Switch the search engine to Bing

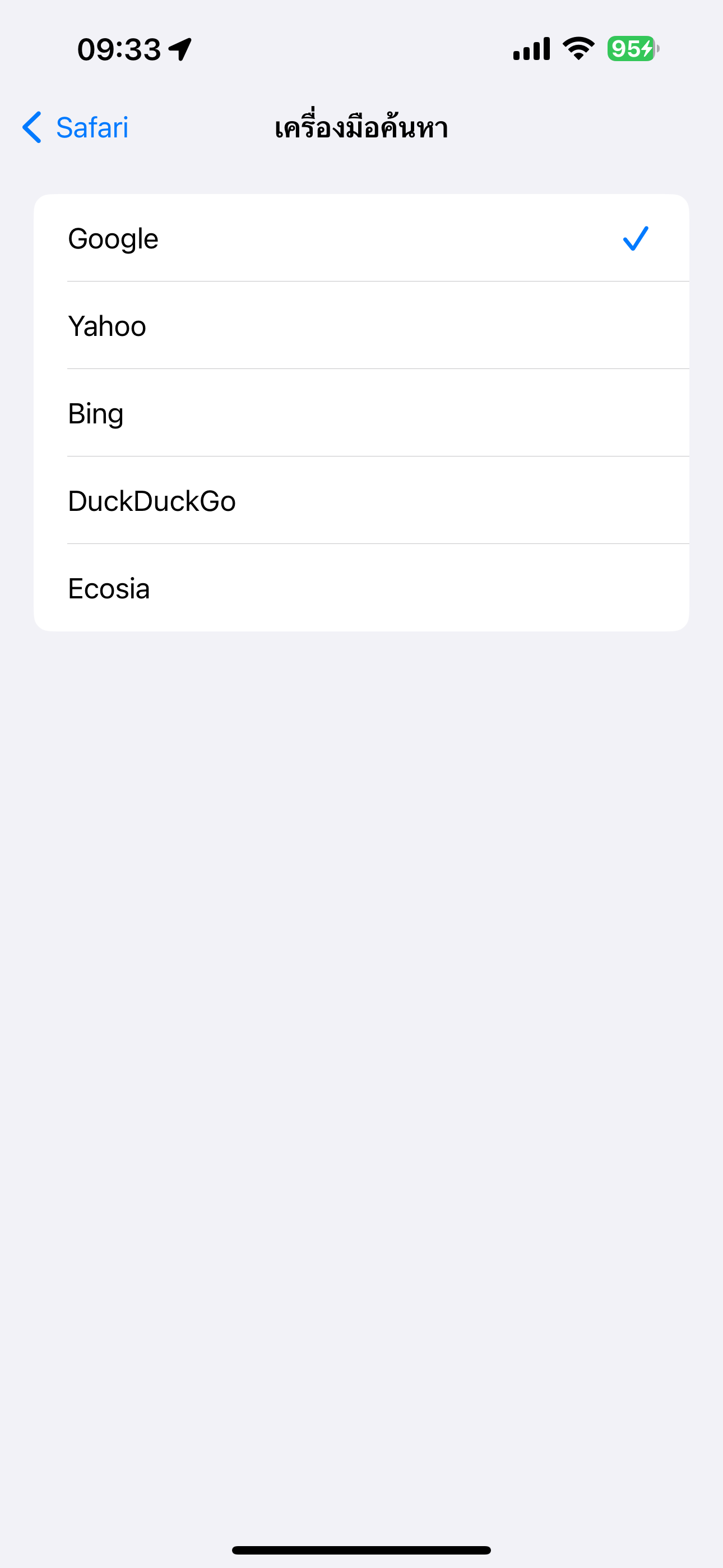96,414
